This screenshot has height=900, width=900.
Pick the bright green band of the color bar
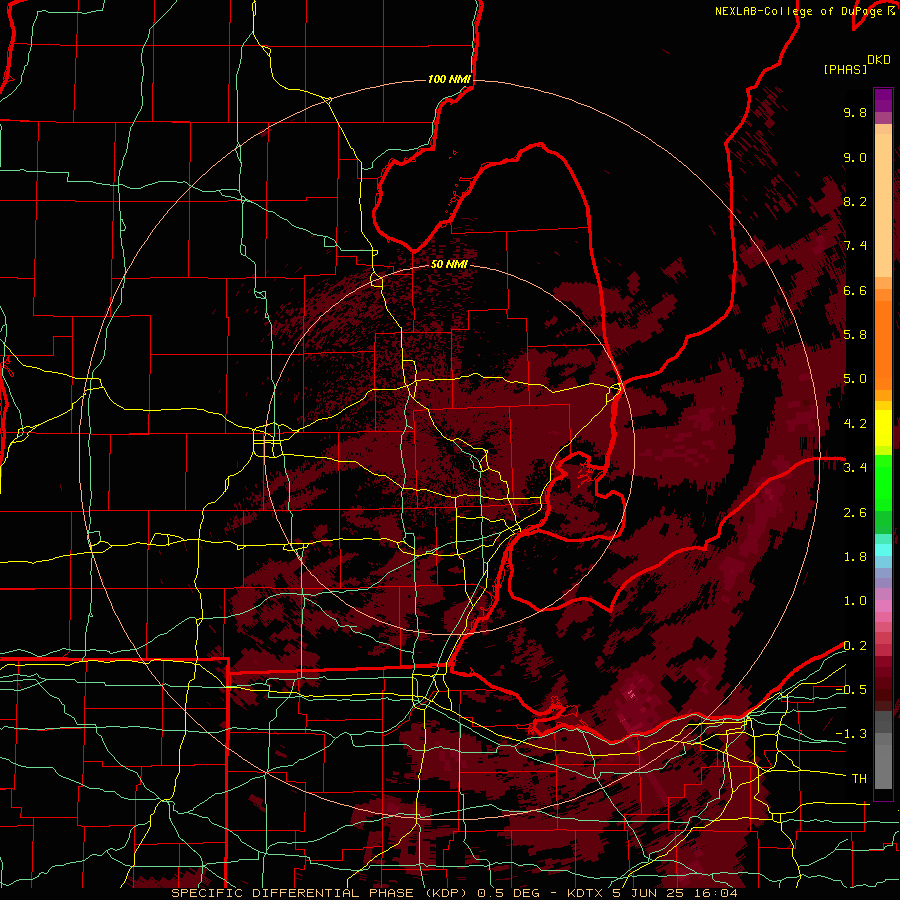883,482
